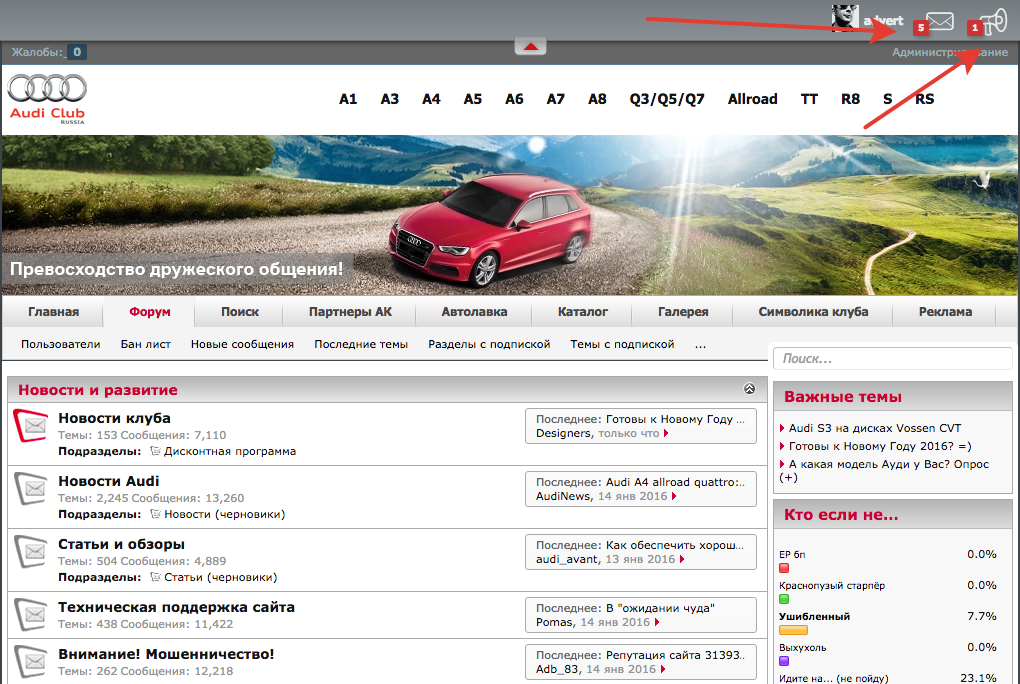Go to last post arrow after Designers
Screen dimensions: 1020x684
666,433
